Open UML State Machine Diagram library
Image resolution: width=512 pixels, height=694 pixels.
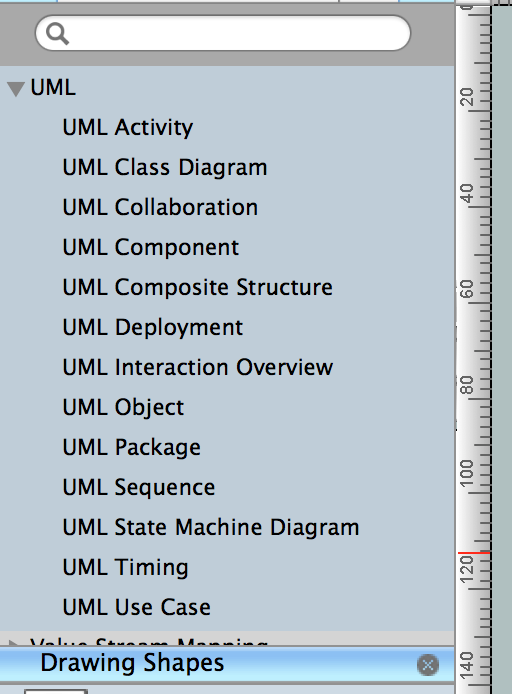(x=211, y=528)
